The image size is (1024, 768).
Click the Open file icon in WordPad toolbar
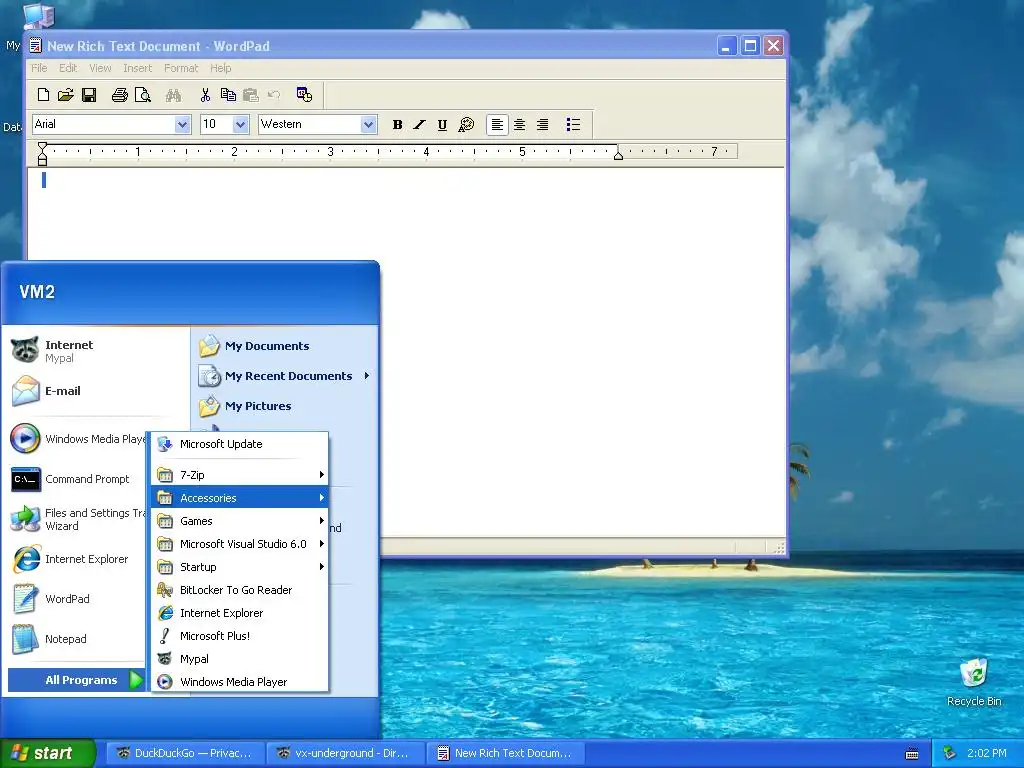click(65, 95)
